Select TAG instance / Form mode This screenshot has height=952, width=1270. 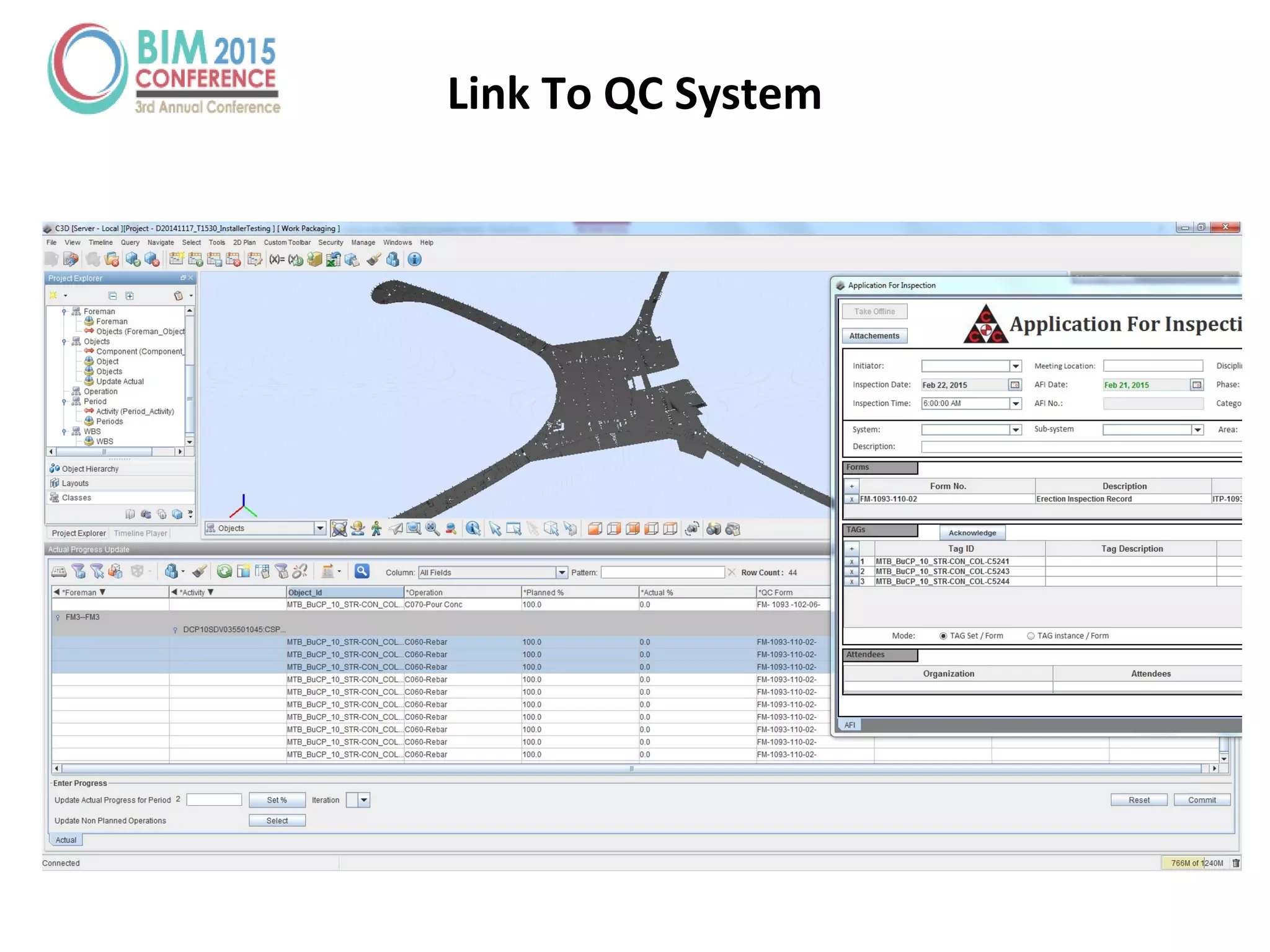coord(1031,636)
